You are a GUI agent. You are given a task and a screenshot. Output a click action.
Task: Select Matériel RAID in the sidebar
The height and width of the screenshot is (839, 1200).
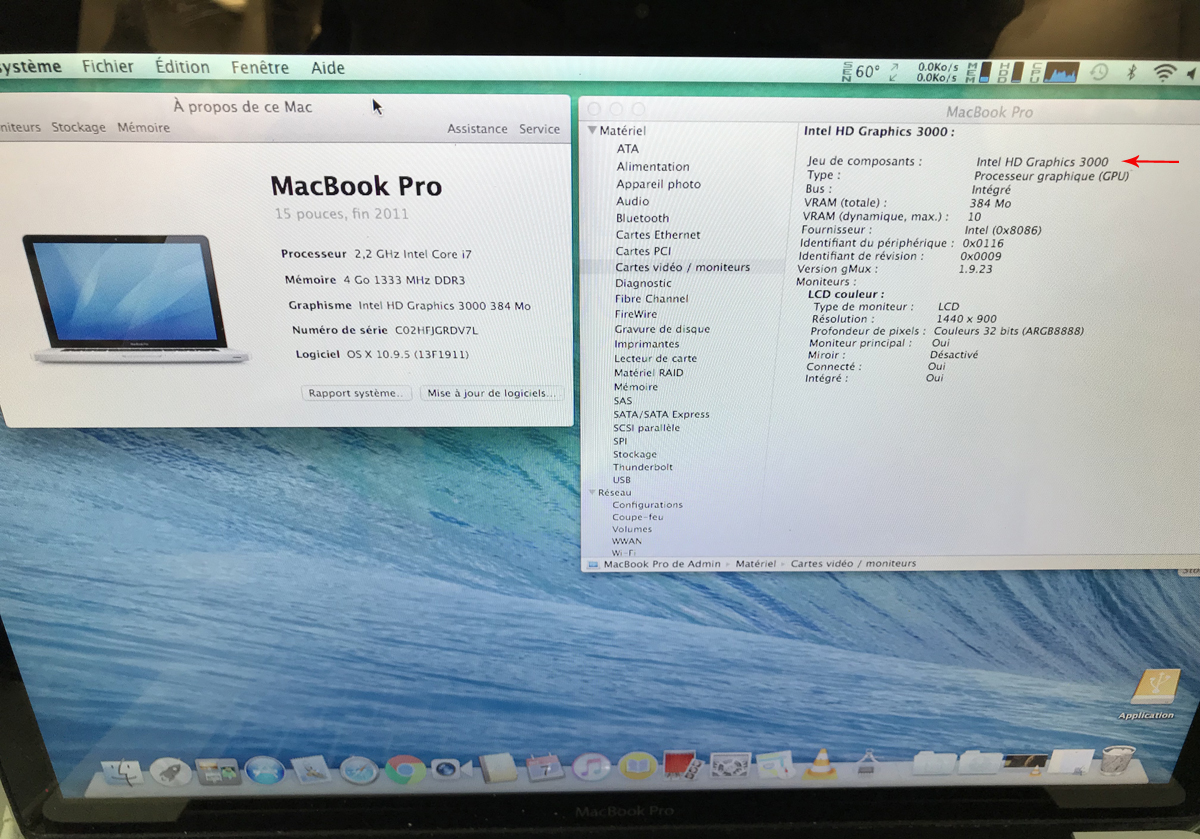[648, 372]
